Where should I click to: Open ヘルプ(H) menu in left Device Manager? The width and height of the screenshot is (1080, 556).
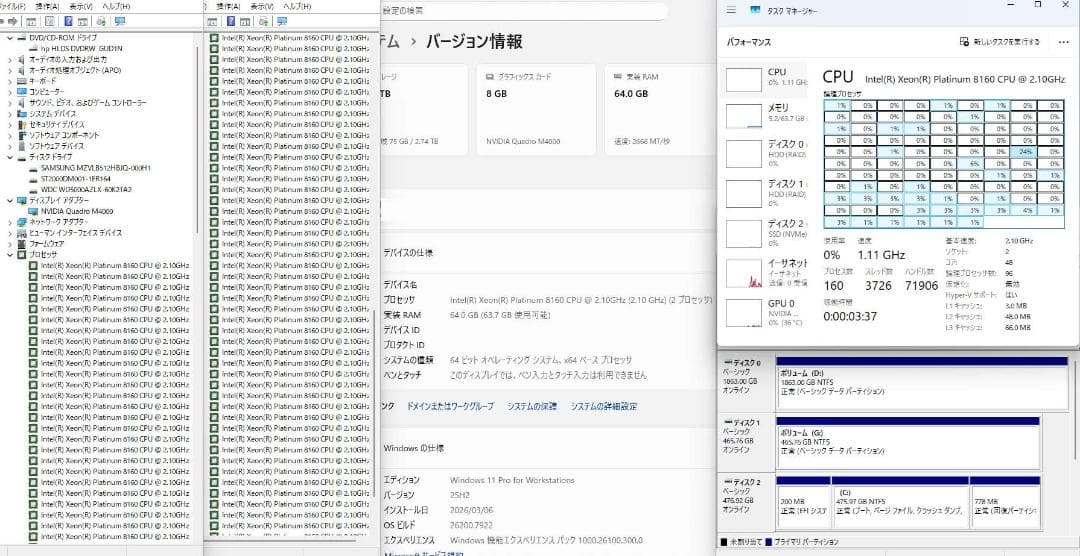(x=117, y=6)
